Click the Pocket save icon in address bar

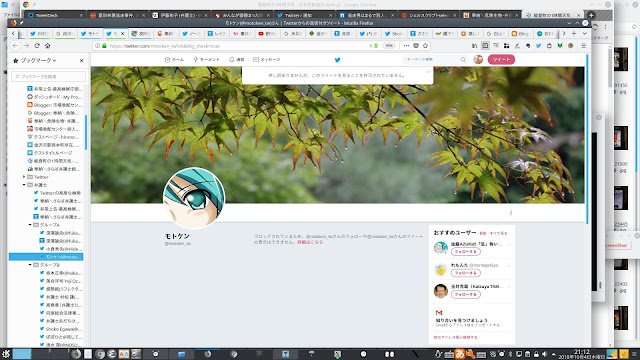click(416, 46)
